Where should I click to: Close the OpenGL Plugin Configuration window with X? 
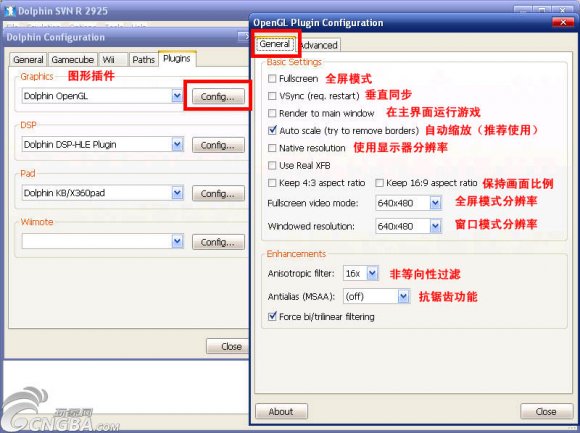(x=563, y=23)
